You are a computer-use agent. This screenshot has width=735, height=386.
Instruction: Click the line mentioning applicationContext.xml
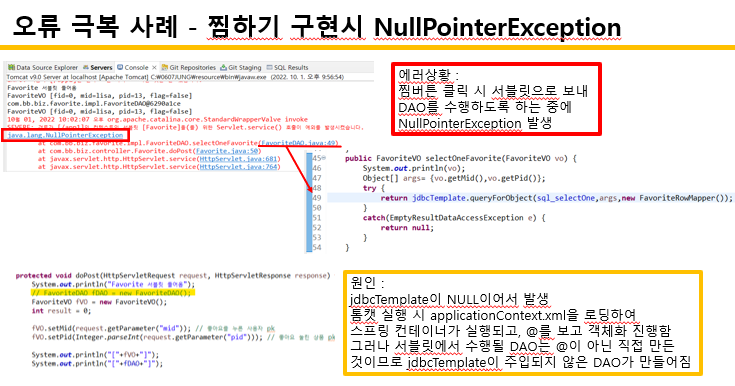[x=493, y=315]
